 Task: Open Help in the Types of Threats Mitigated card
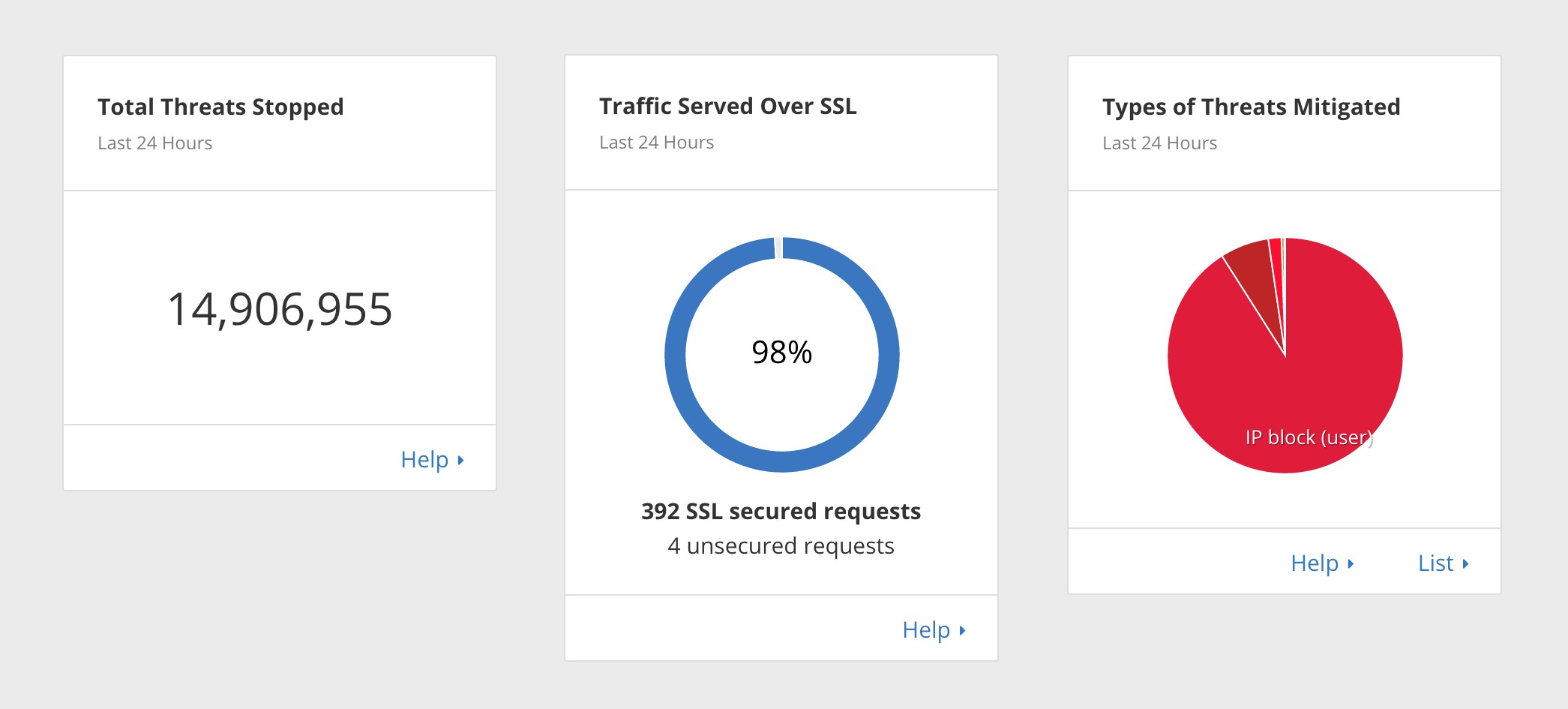point(1314,563)
